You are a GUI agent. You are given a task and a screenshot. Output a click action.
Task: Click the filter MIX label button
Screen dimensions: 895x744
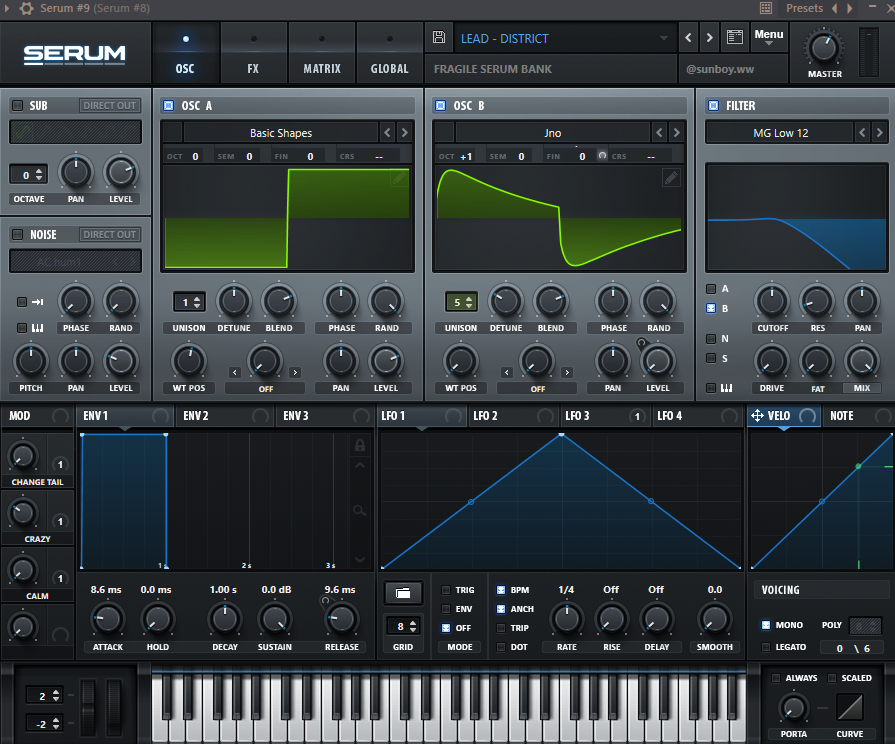pos(862,388)
